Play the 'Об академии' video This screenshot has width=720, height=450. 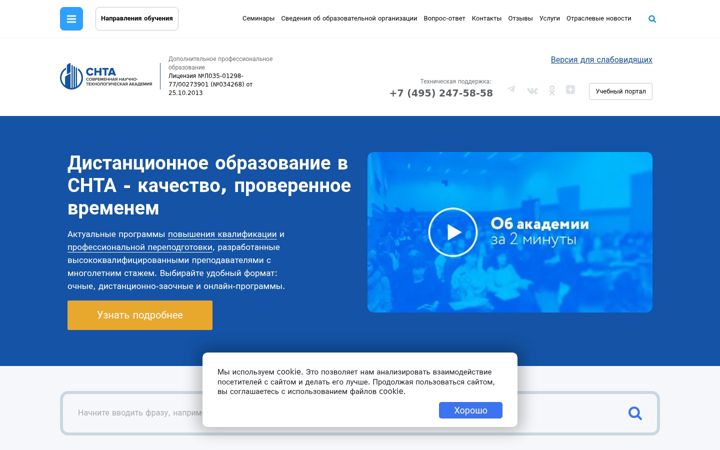point(453,232)
